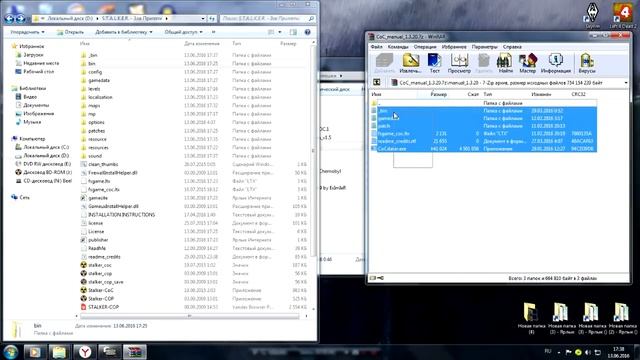Show archive Info (Информация) in WinRAR
Screen dimensions: 640x360
(556, 63)
